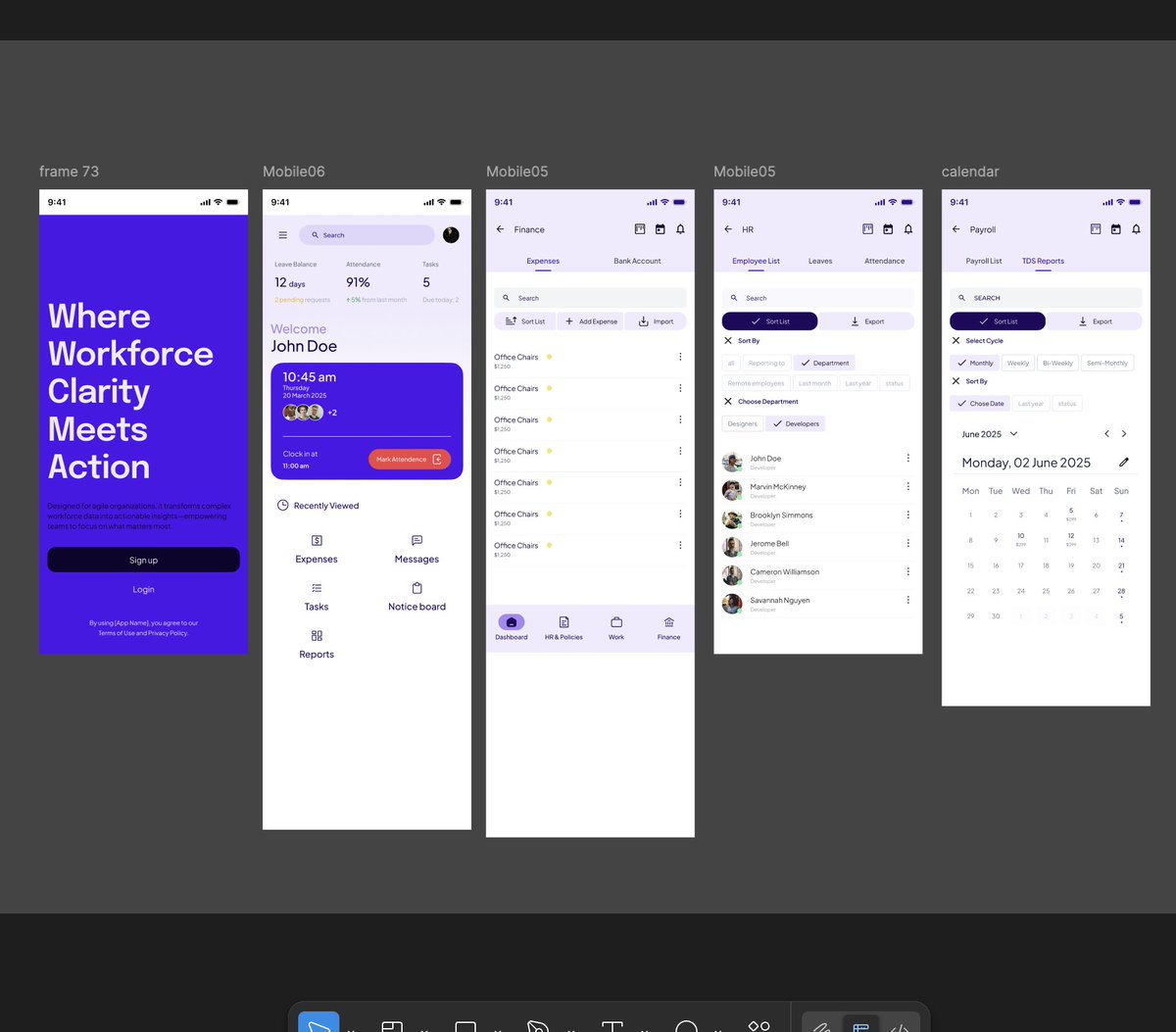Screen dimensions: 1176x1032
Task: Select the Weekly cycle chip
Action: pos(1018,363)
